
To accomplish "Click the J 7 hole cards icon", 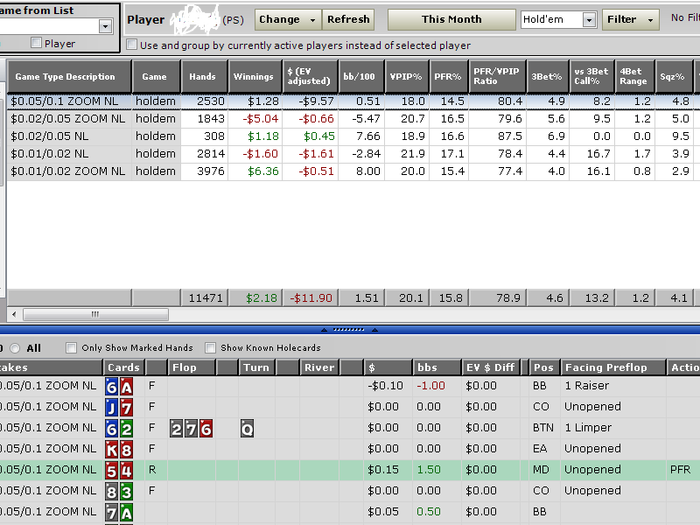I will click(x=119, y=407).
